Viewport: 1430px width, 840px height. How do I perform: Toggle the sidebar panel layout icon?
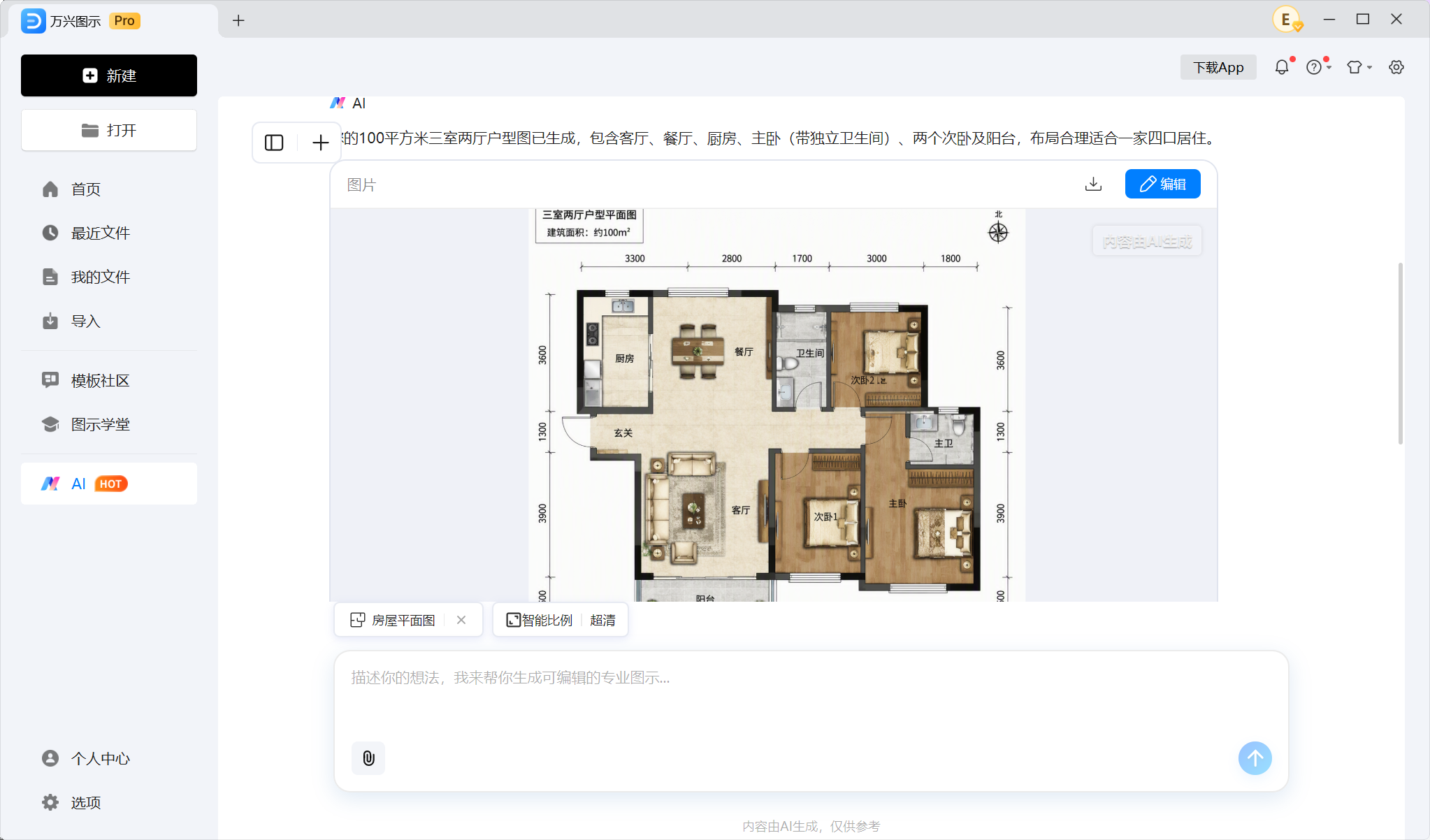(x=274, y=143)
